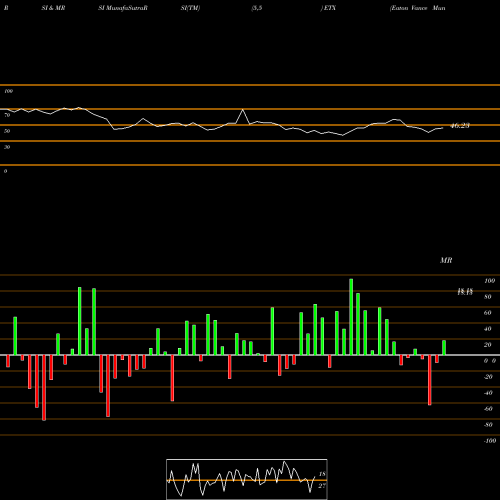Click the 30 level label on RSI axis
The width and height of the screenshot is (500, 500).
(7, 147)
